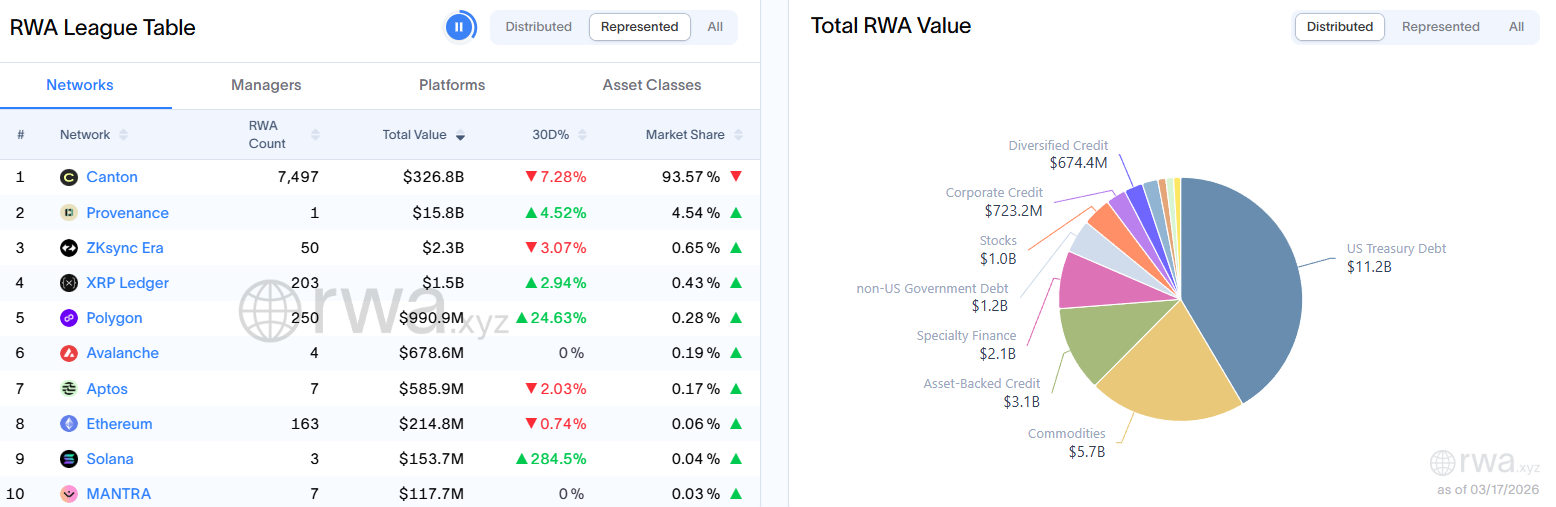Click the green Asset-Backed Credit pie slice

[x=1110, y=335]
